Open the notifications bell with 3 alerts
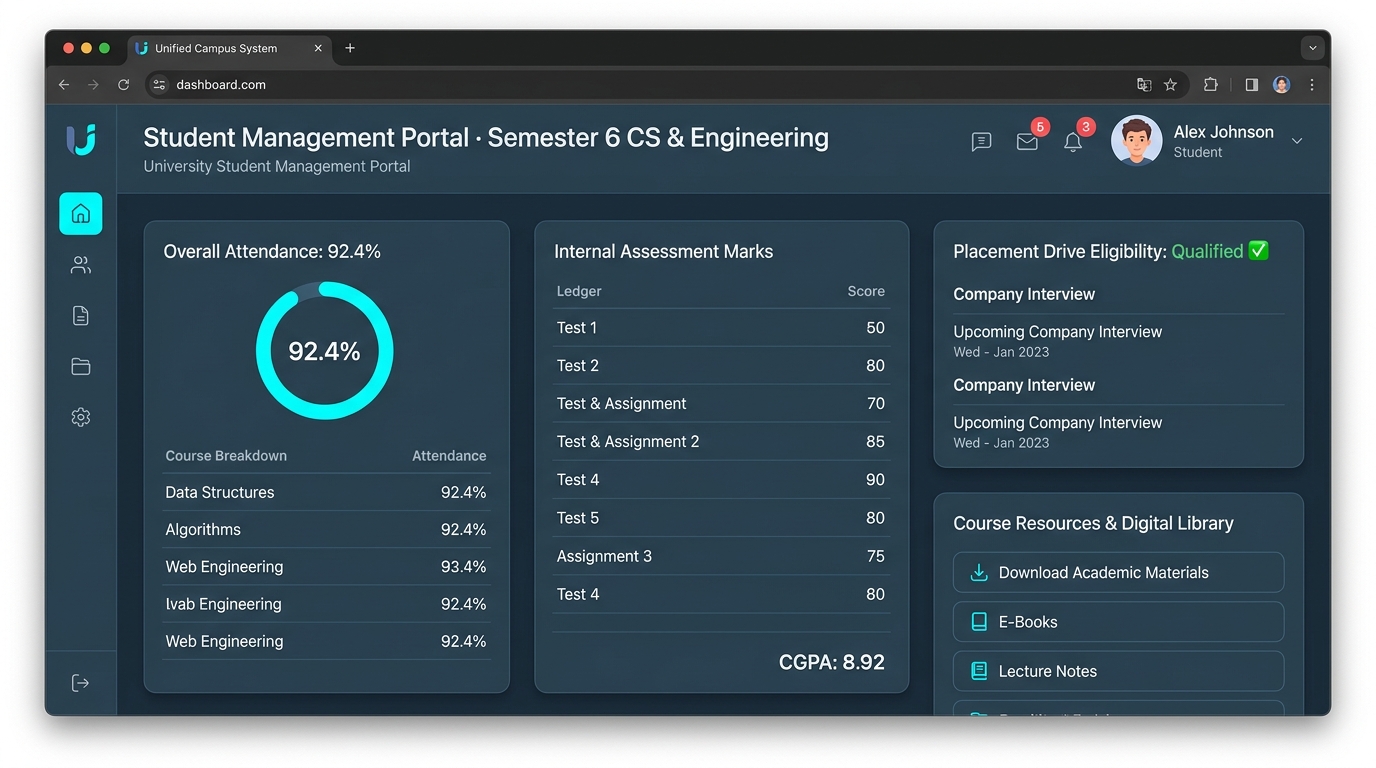This screenshot has width=1376, height=768. click(x=1073, y=142)
